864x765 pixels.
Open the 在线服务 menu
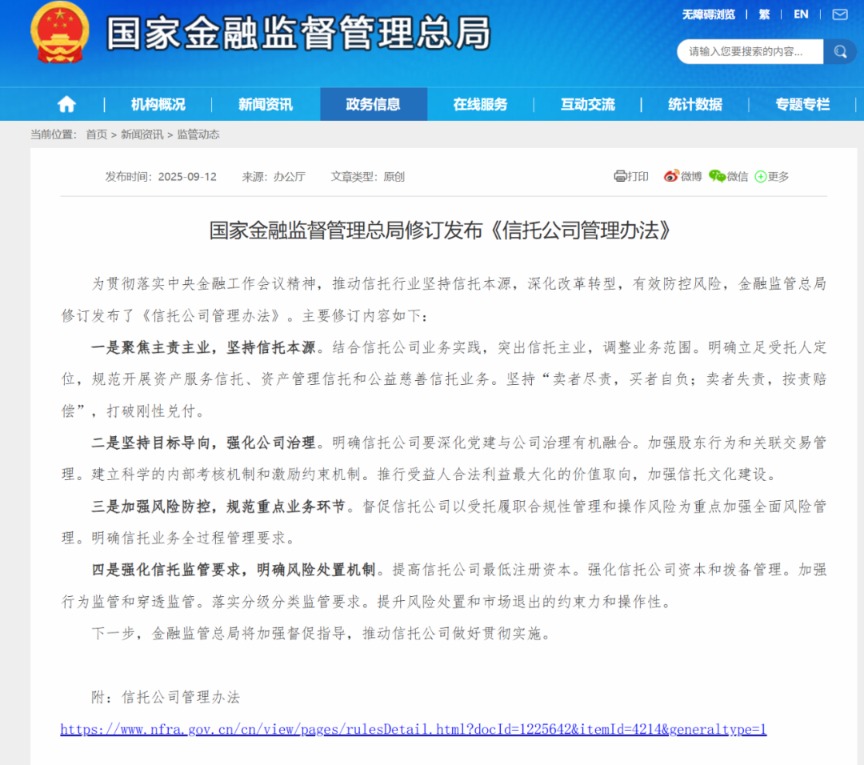point(480,104)
